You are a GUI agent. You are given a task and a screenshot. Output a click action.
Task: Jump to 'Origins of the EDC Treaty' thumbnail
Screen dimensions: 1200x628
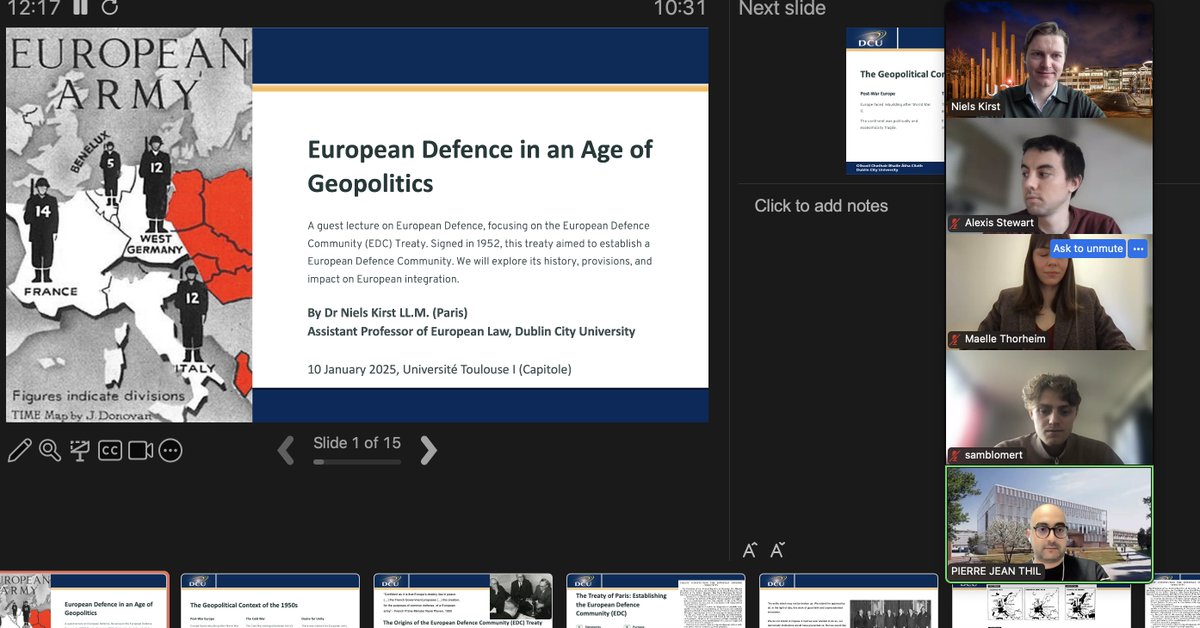click(463, 601)
